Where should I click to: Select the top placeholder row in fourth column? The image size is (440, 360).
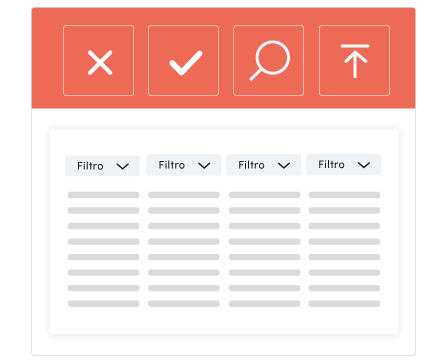tap(344, 195)
